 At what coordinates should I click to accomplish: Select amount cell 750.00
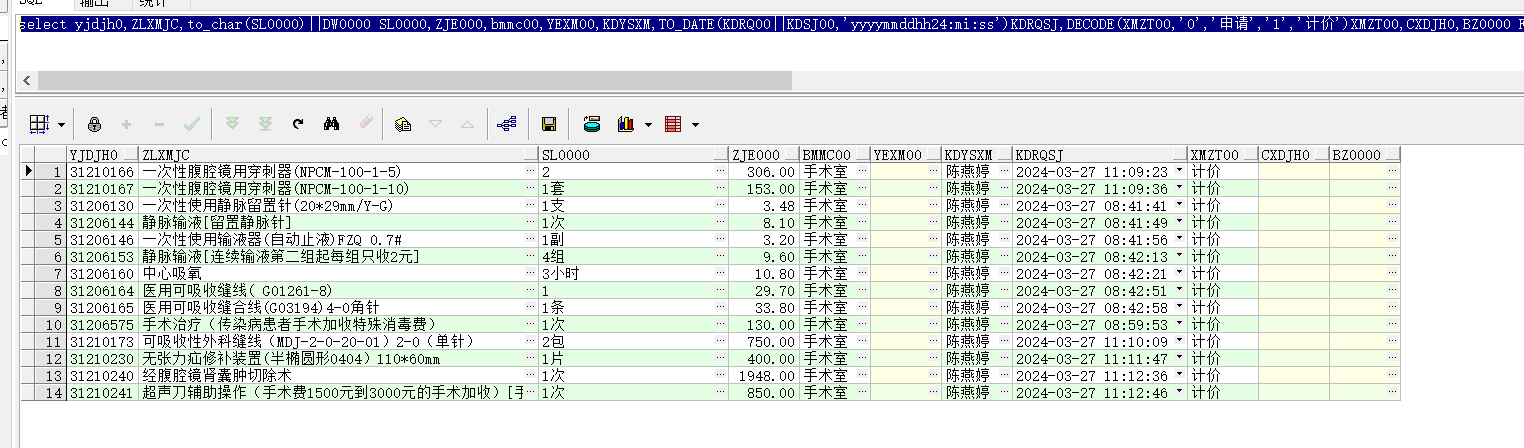763,342
